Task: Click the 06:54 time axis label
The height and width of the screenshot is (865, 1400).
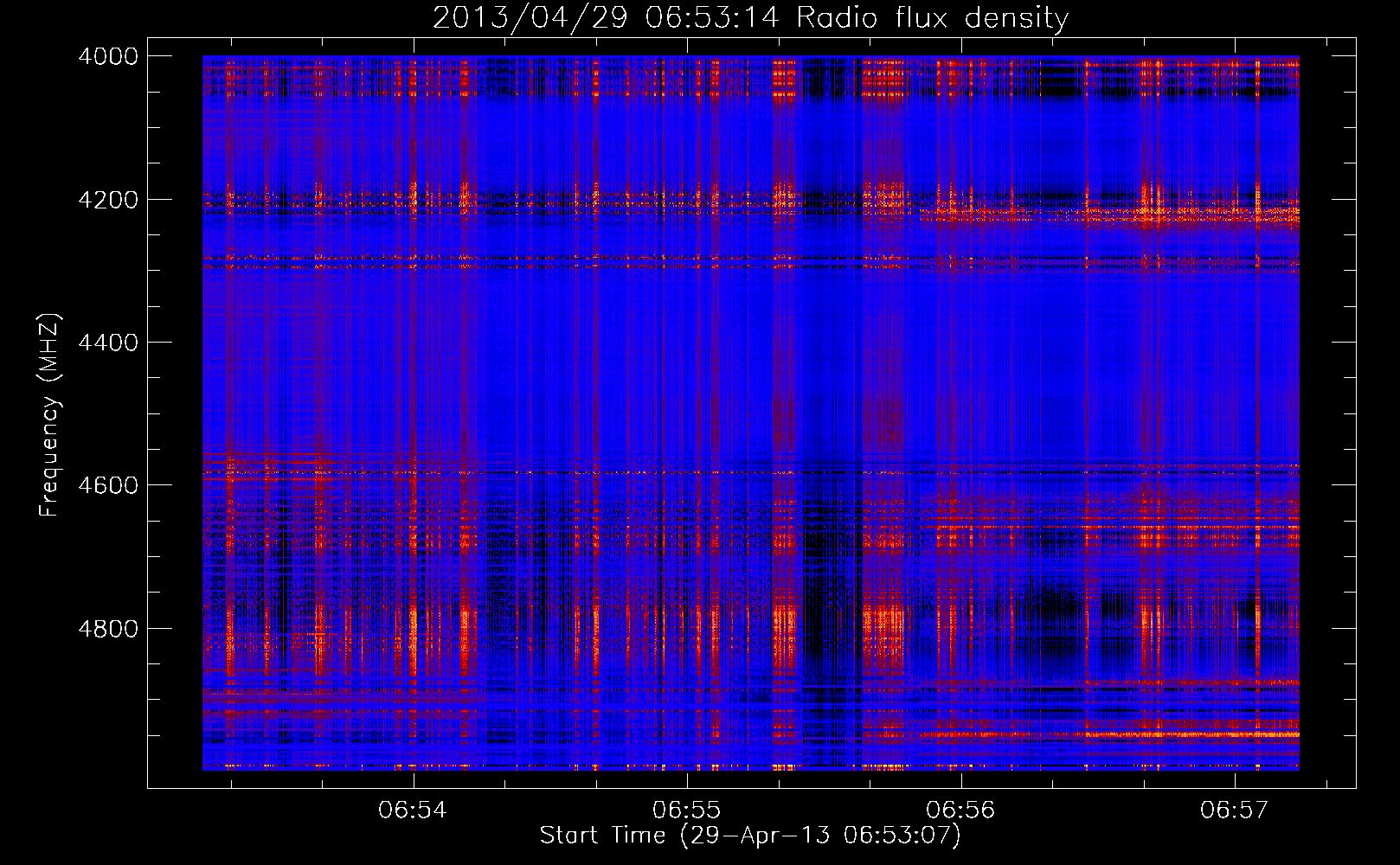Action: 413,810
